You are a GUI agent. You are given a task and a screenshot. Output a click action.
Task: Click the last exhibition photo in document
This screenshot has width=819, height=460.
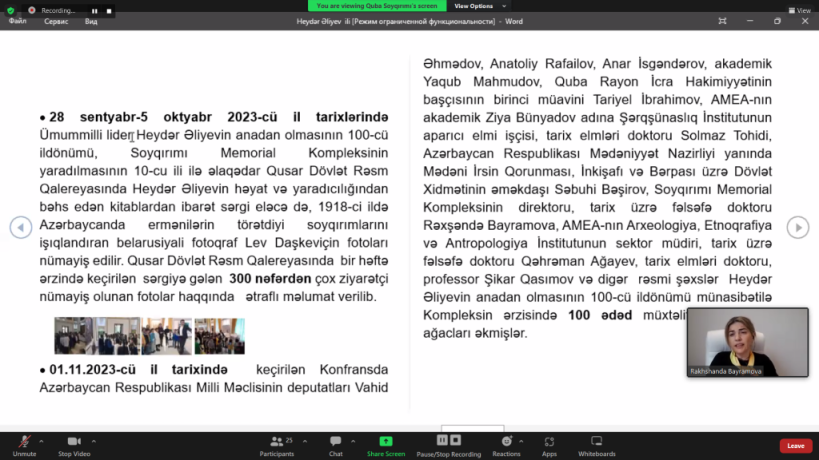coord(219,336)
